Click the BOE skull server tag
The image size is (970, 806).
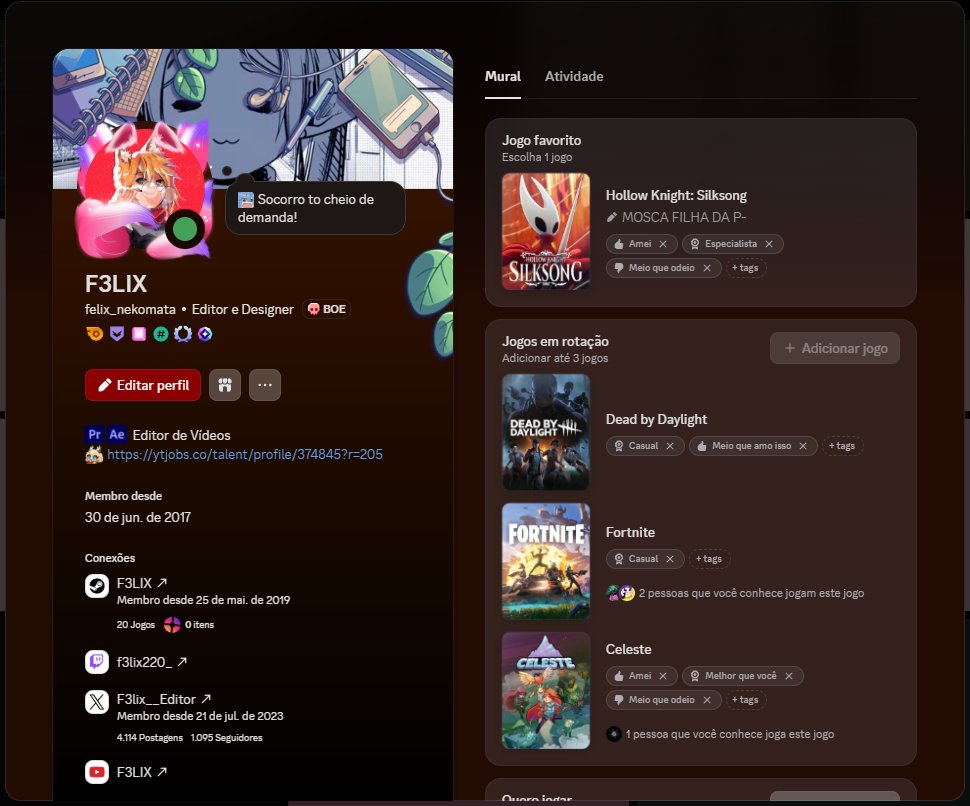pyautogui.click(x=327, y=309)
